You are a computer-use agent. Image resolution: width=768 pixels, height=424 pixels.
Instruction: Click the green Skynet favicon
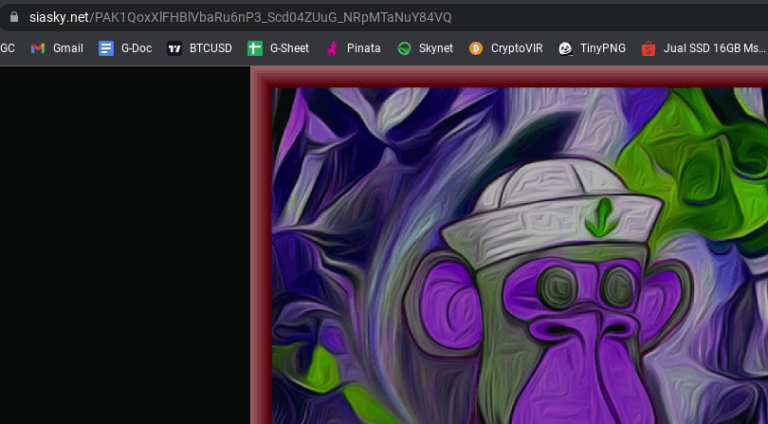pyautogui.click(x=404, y=48)
